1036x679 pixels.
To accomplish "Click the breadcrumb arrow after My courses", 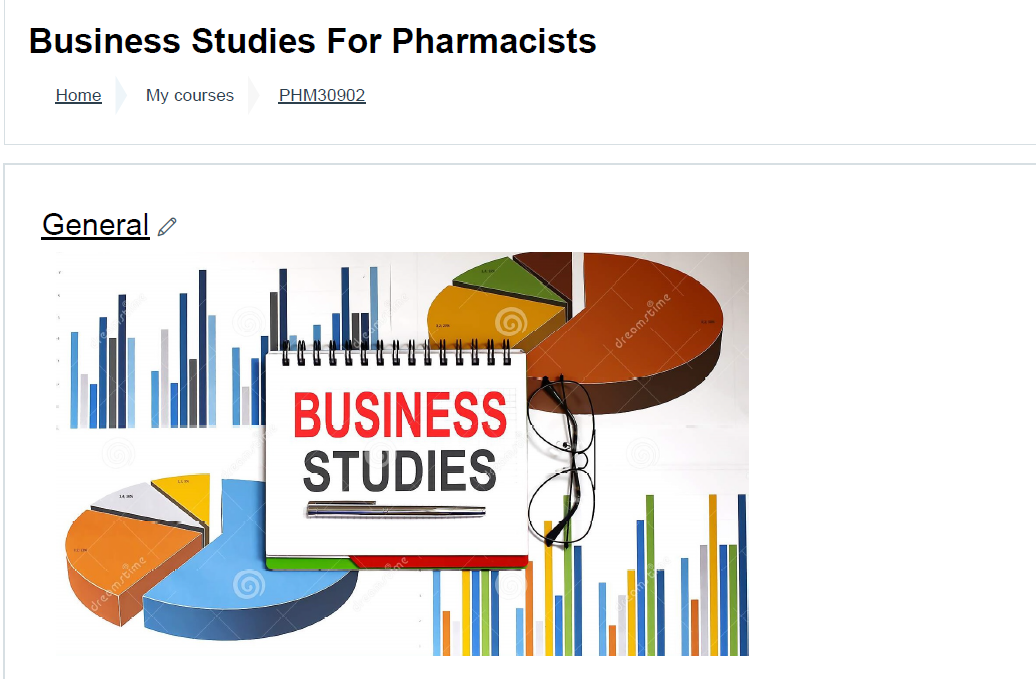I will coord(254,95).
